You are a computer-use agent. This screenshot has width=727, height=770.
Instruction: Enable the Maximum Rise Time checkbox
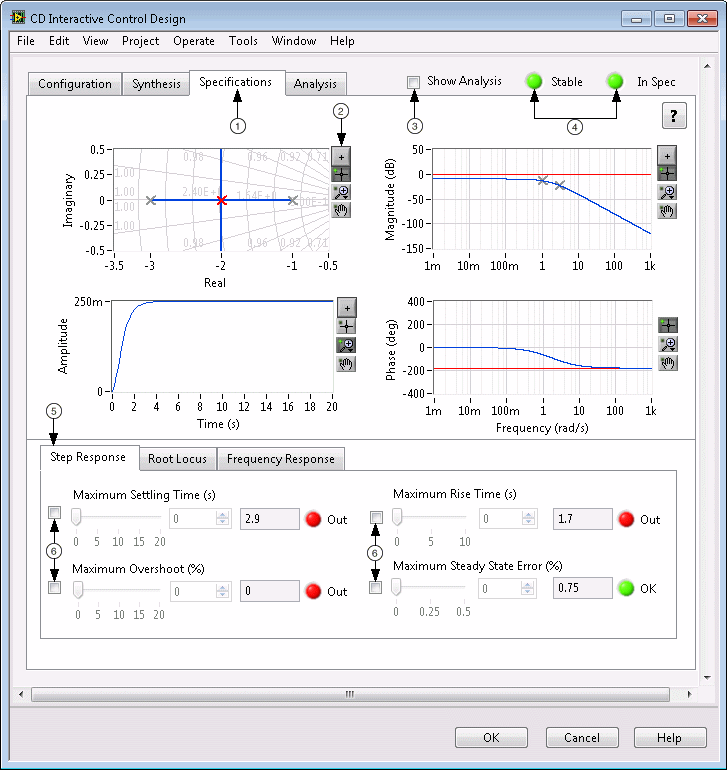pos(376,517)
